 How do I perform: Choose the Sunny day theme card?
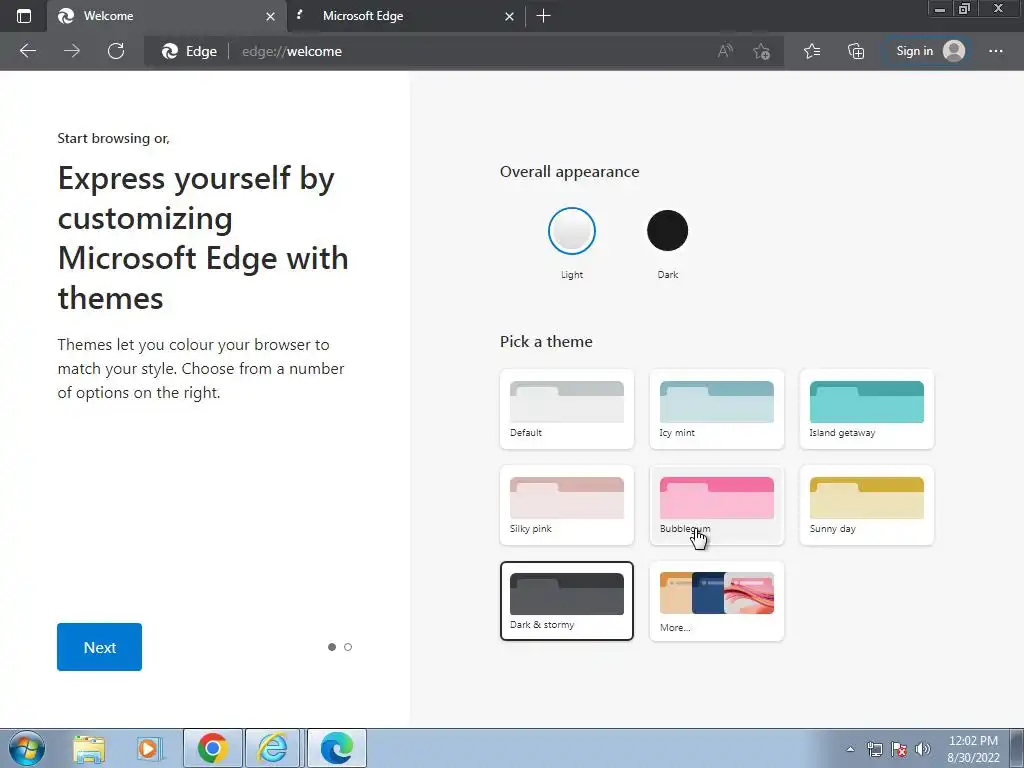click(867, 505)
